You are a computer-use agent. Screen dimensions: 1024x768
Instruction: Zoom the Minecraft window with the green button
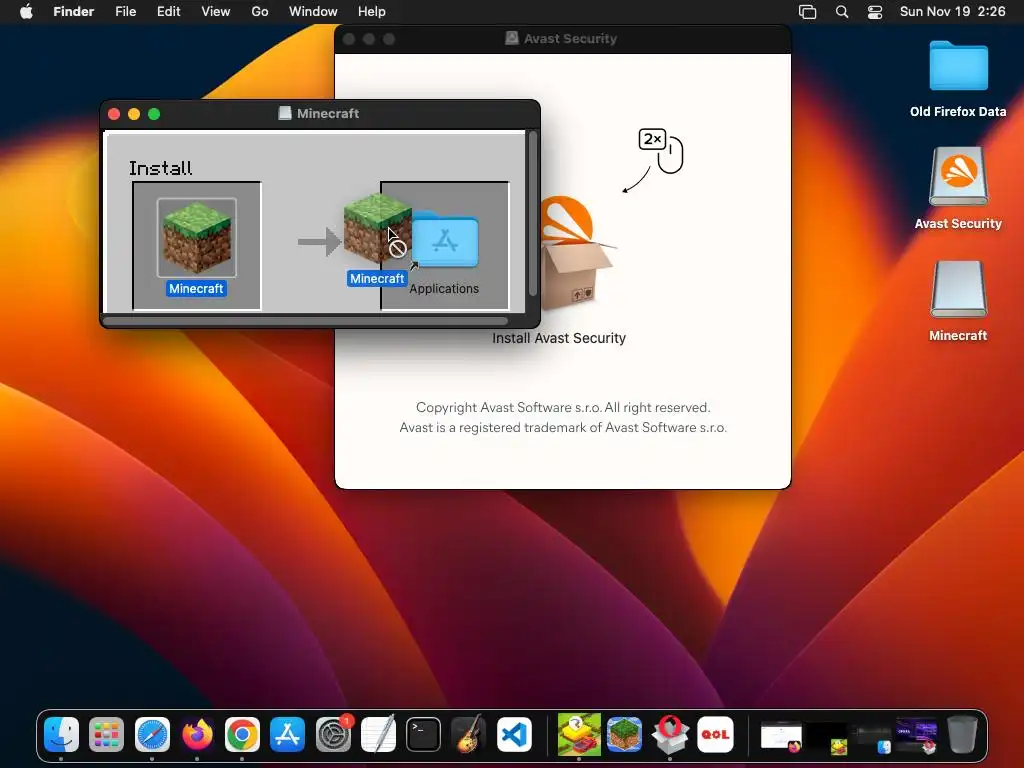pyautogui.click(x=154, y=114)
